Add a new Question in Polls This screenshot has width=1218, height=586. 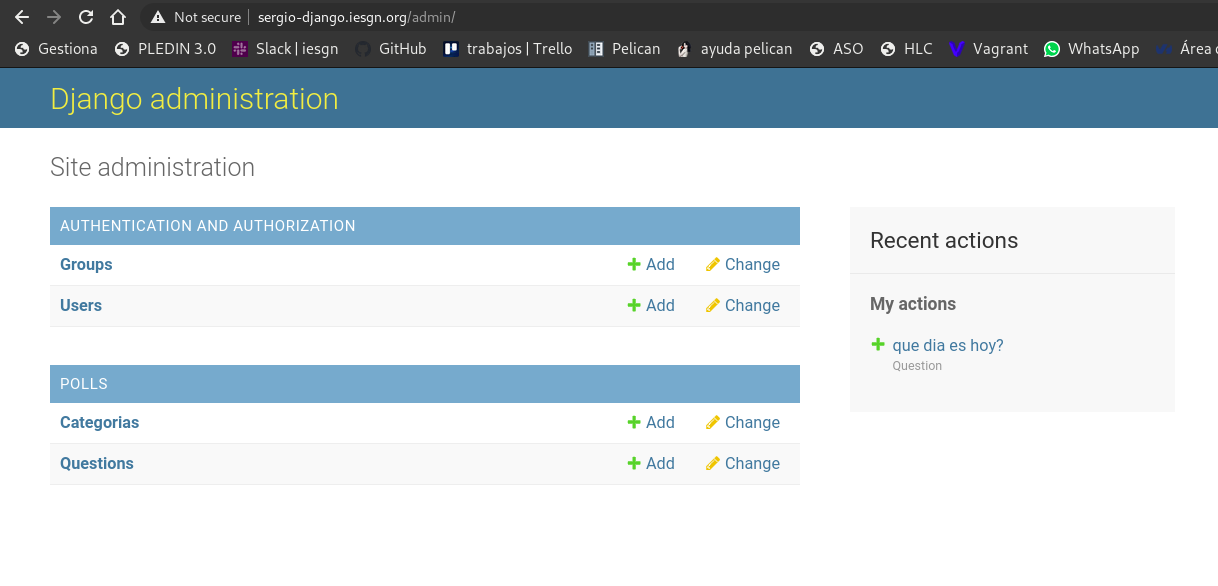(x=651, y=464)
